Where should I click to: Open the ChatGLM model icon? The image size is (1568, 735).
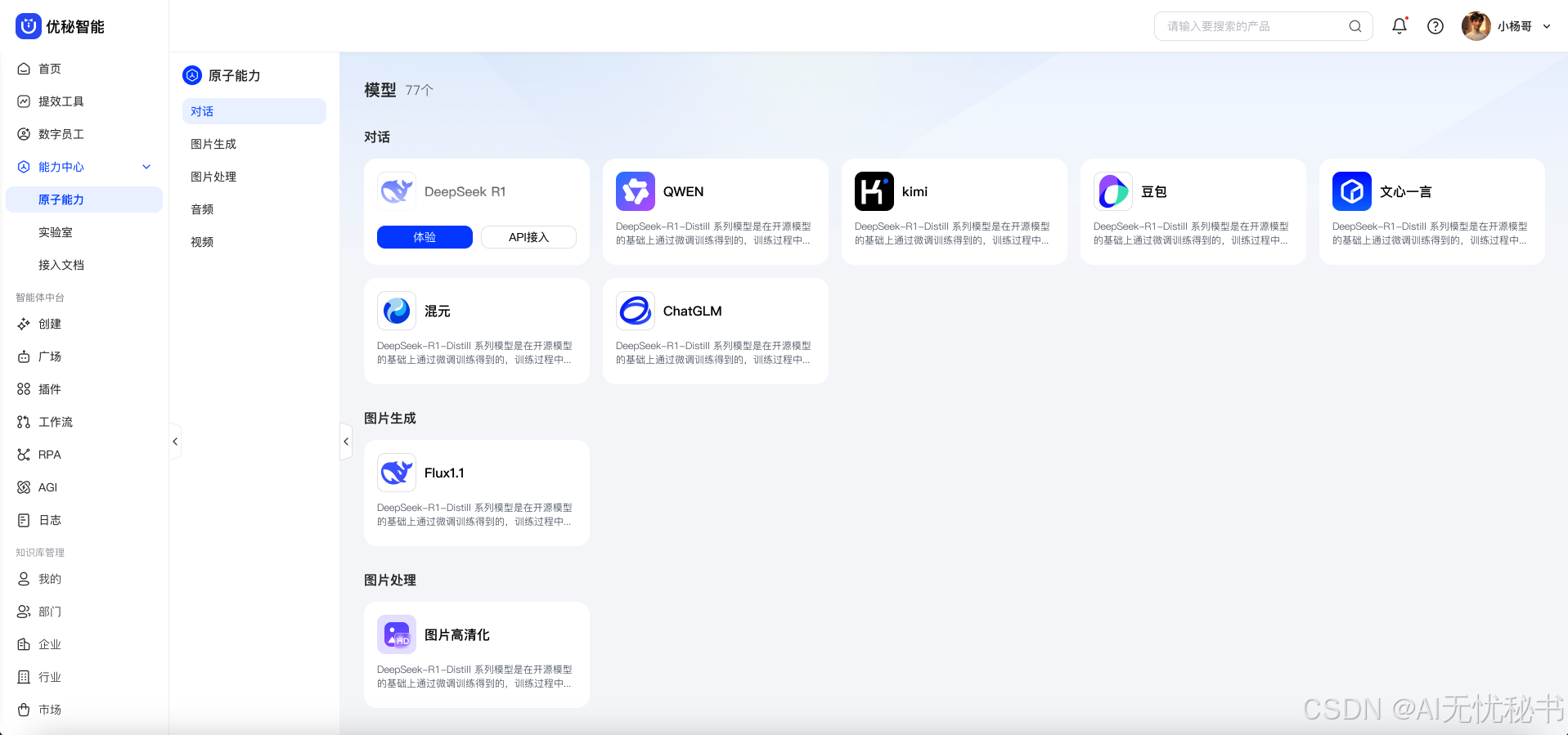point(636,311)
